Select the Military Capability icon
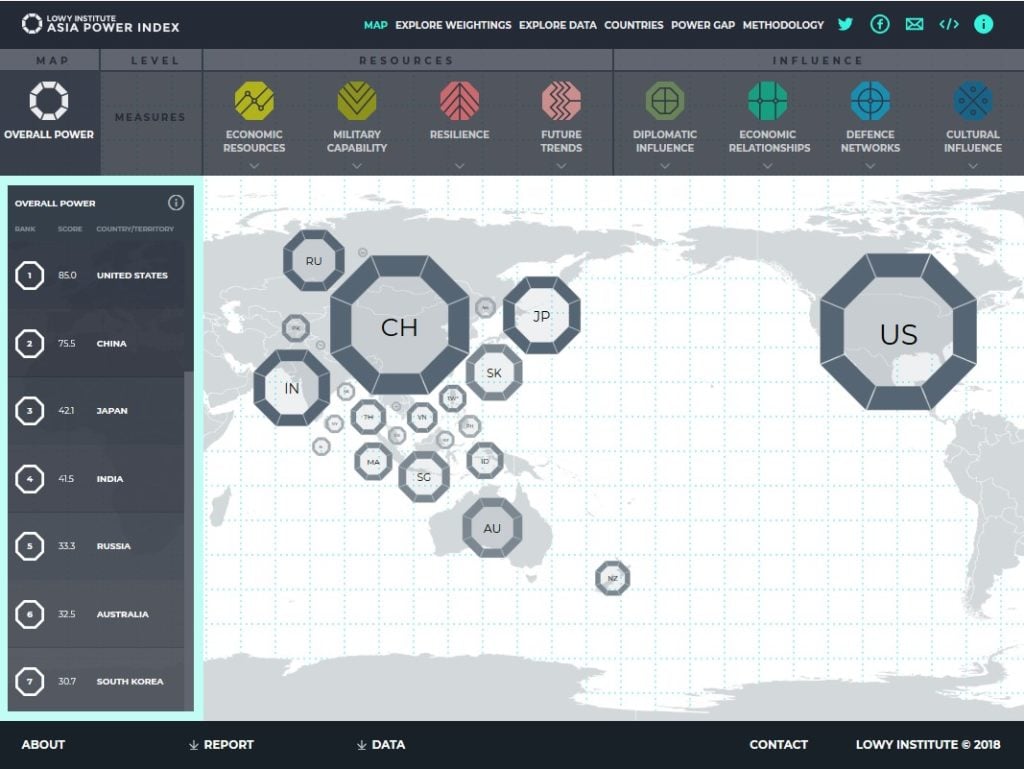The image size is (1024, 769). coord(357,101)
